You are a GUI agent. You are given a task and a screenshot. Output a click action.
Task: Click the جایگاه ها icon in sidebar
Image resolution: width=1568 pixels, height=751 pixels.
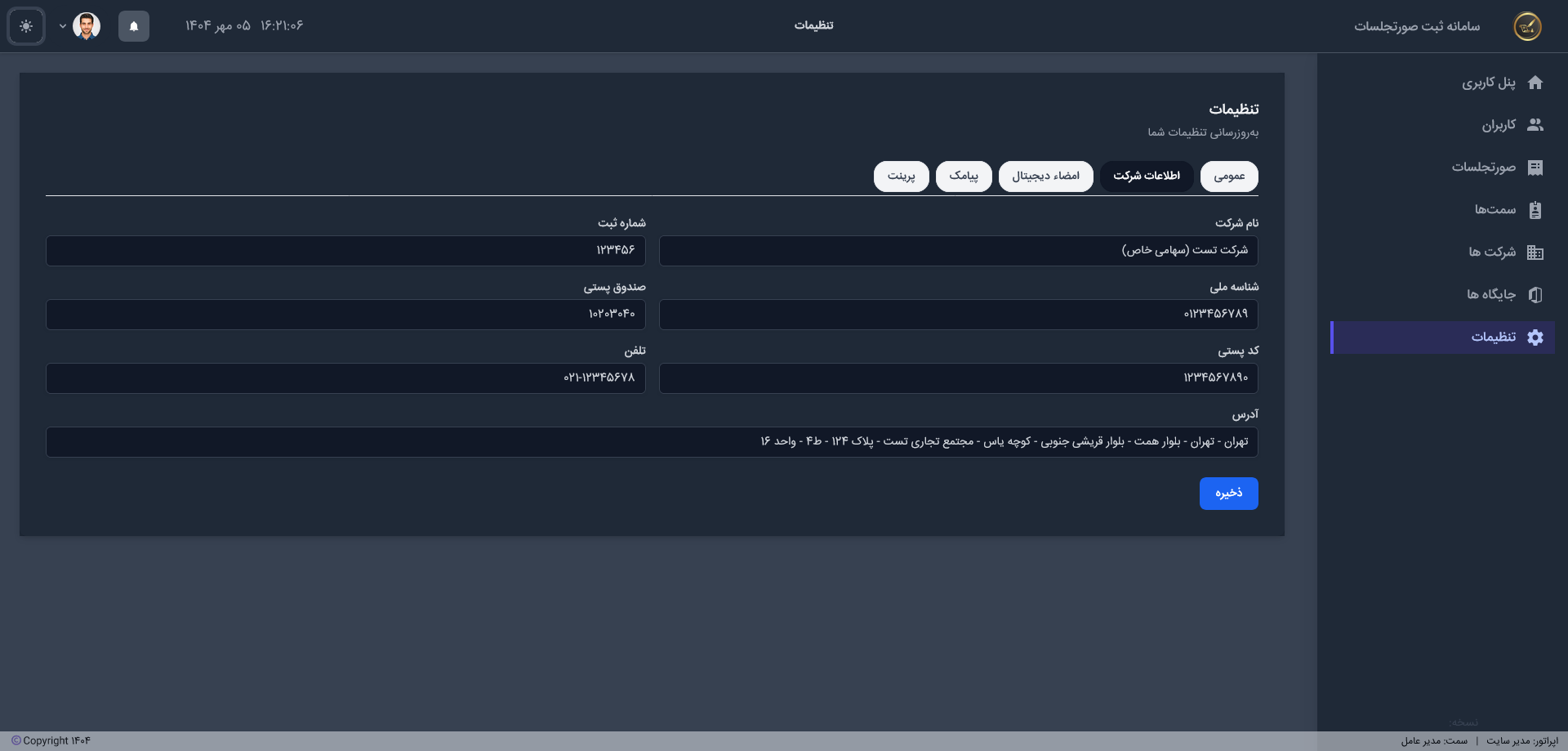1535,295
